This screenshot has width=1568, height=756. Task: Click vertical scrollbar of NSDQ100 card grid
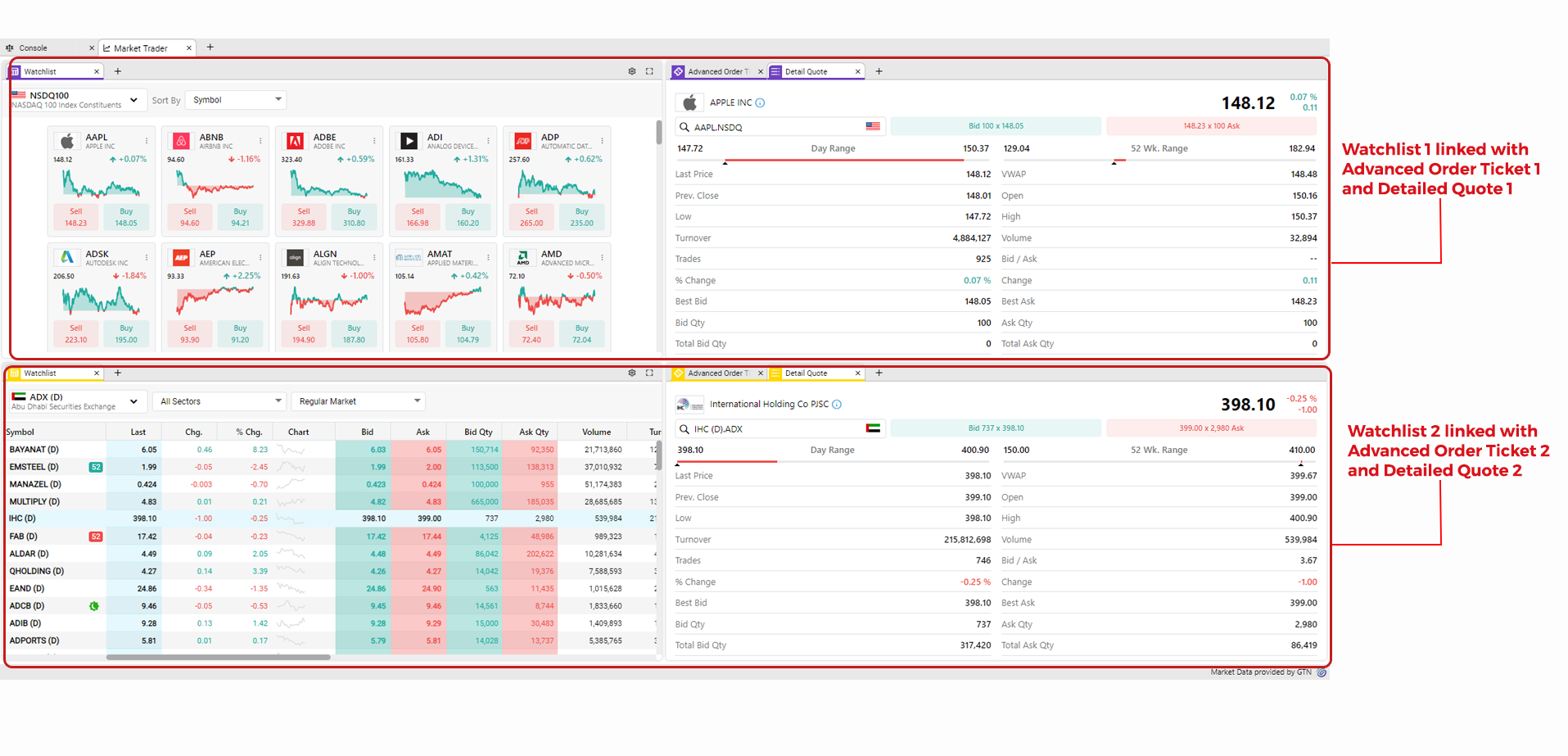coord(659,133)
